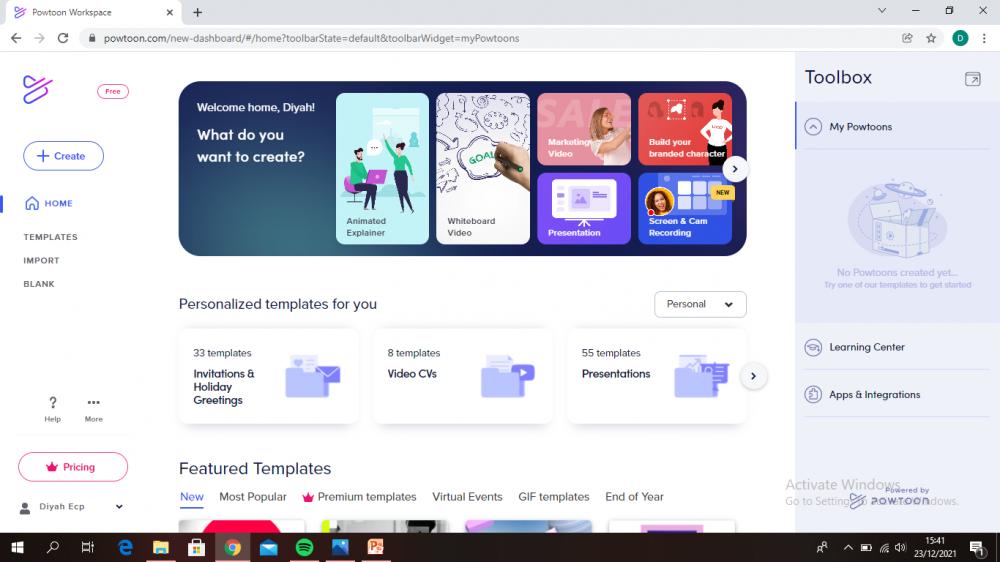This screenshot has height=562, width=1000.
Task: Switch to the Virtual Events tab
Action: (x=467, y=497)
